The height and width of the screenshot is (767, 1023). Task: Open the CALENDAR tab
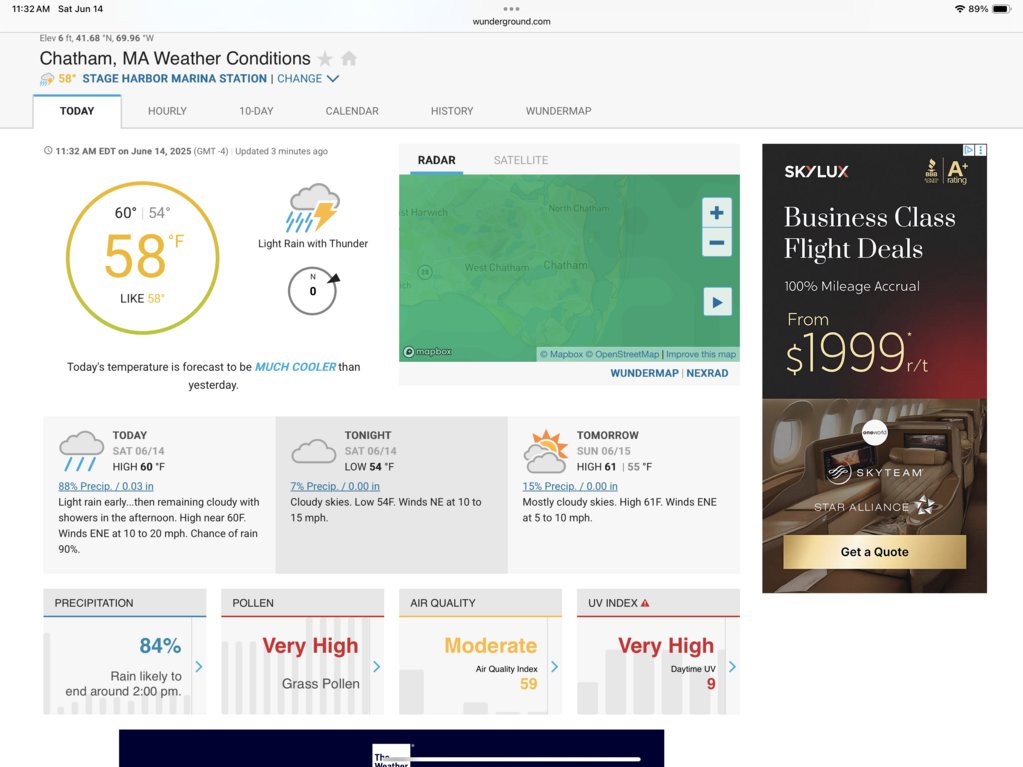pyautogui.click(x=352, y=112)
